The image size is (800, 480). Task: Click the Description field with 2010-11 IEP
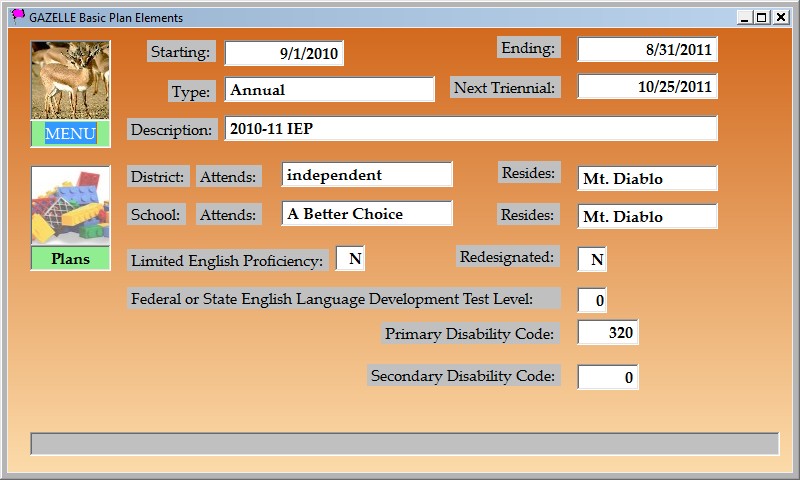pyautogui.click(x=470, y=128)
